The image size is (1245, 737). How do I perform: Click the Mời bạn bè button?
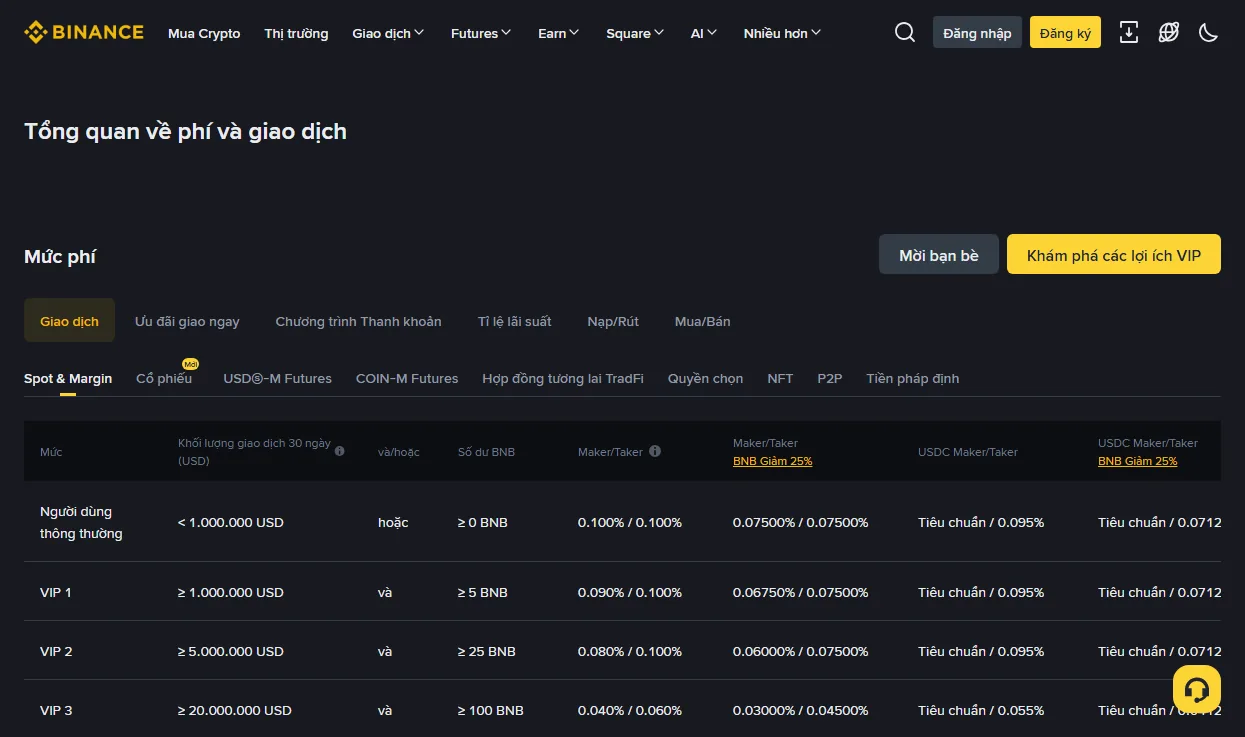pyautogui.click(x=939, y=255)
